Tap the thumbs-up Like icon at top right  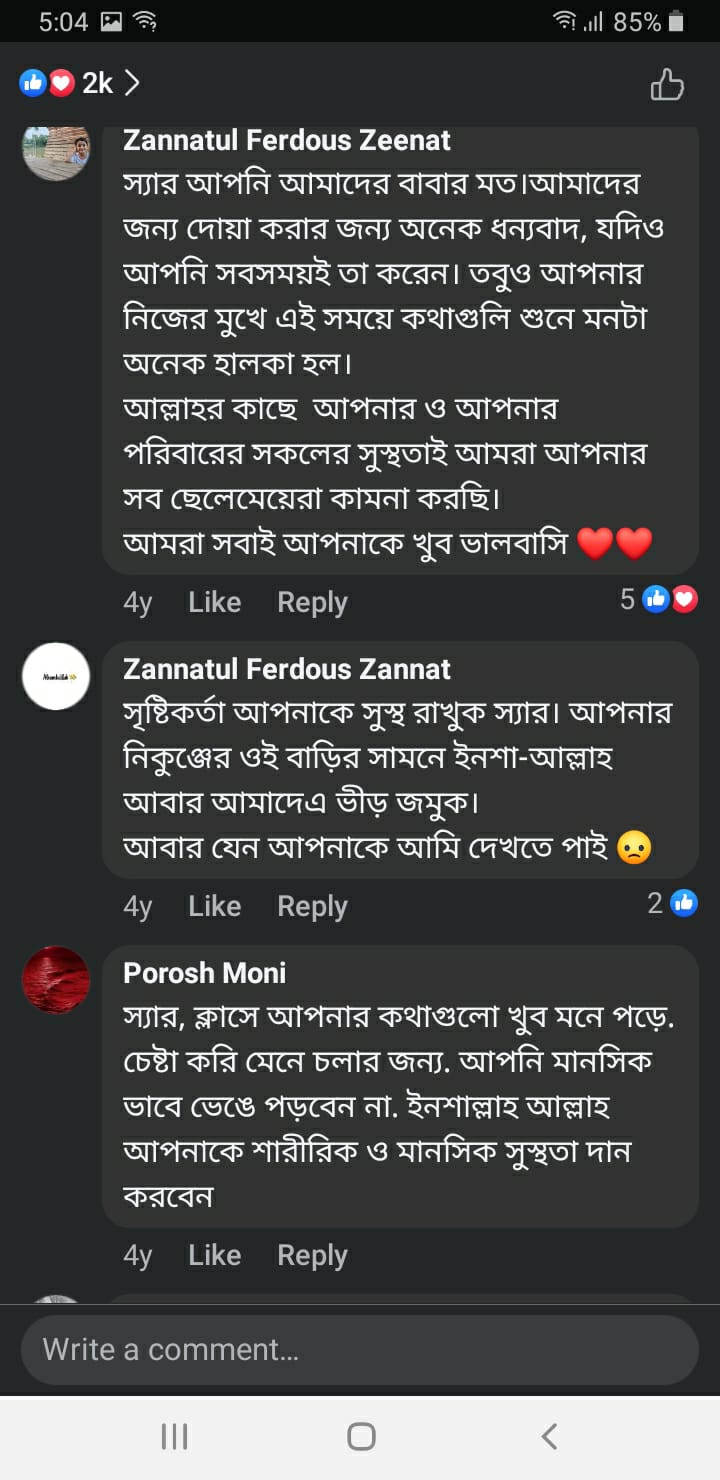667,85
